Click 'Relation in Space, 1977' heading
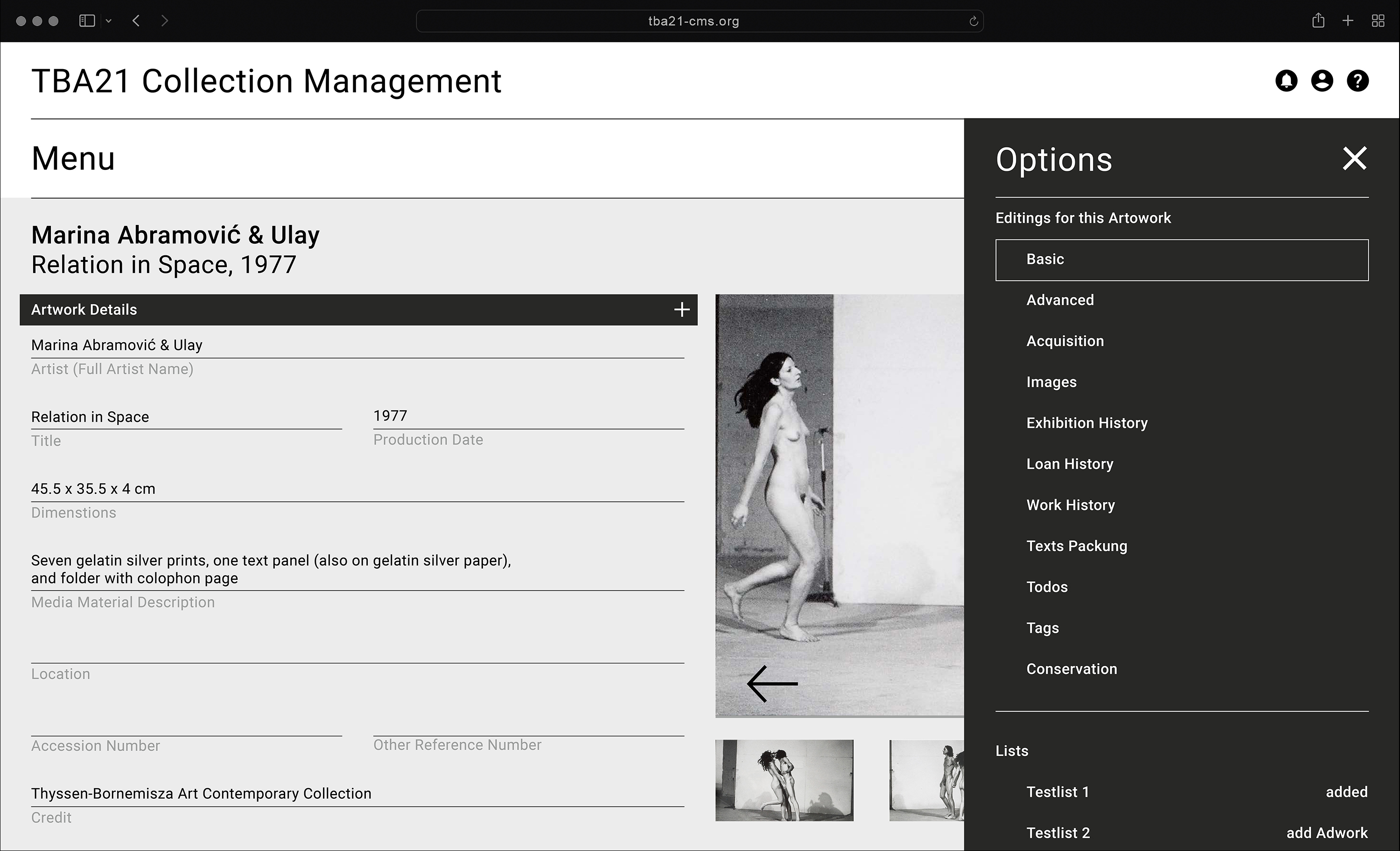Viewport: 1400px width, 851px height. pos(164,265)
